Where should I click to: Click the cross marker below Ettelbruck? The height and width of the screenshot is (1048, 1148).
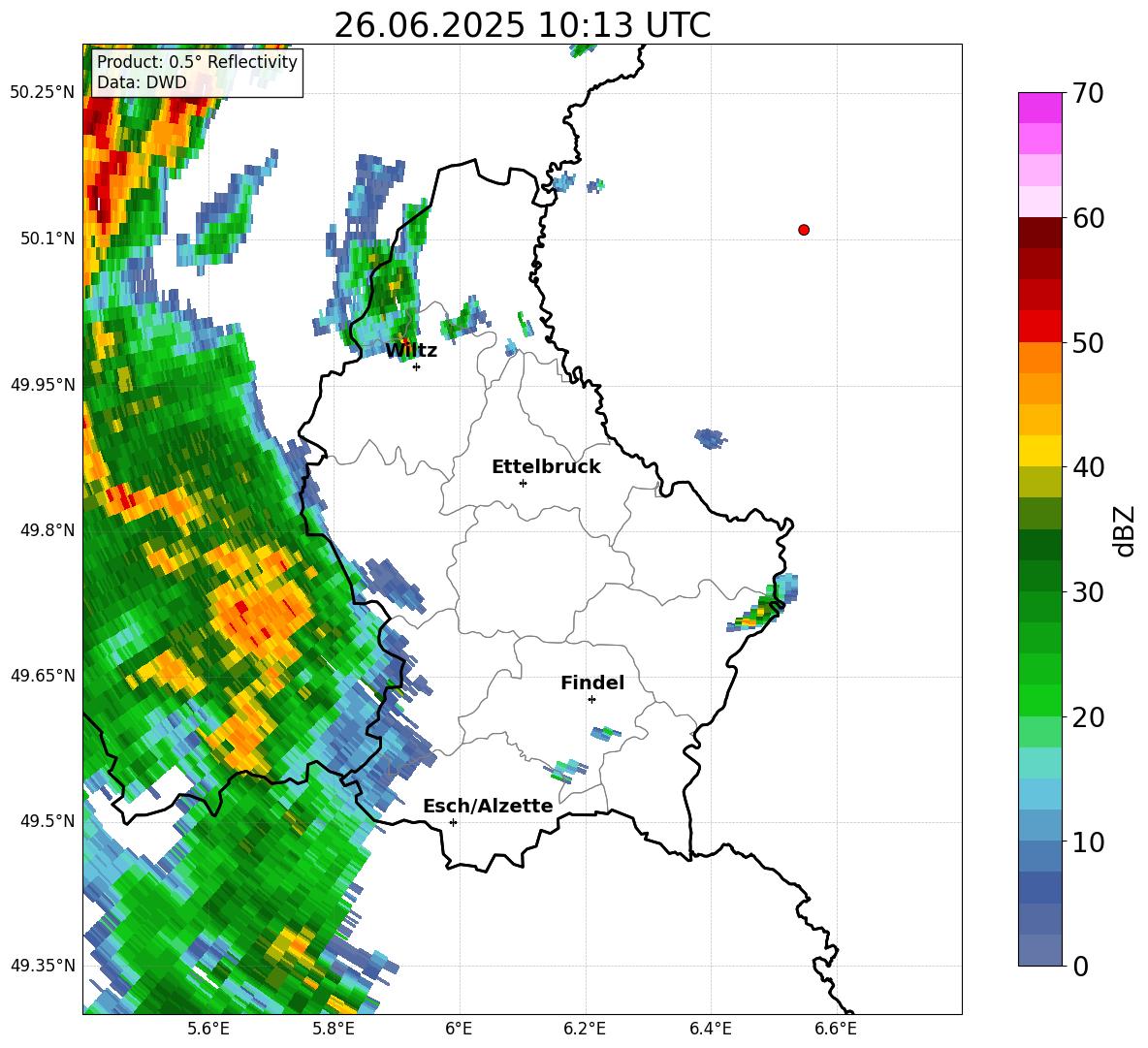coord(523,483)
